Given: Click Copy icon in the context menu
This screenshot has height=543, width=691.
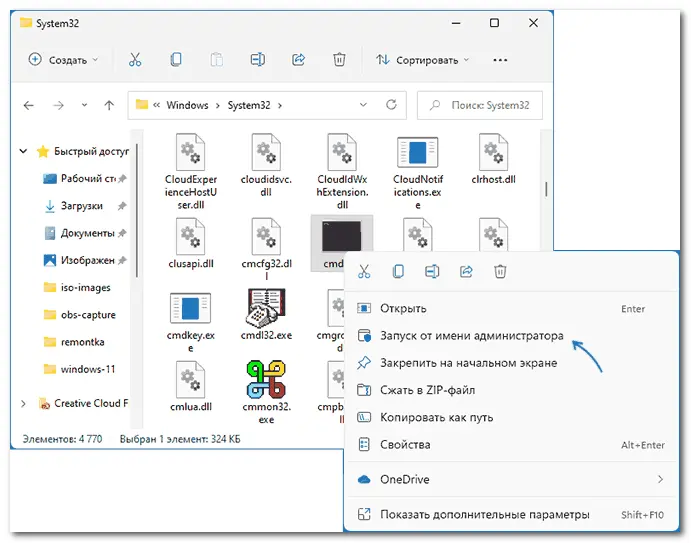Looking at the screenshot, I should [x=398, y=271].
